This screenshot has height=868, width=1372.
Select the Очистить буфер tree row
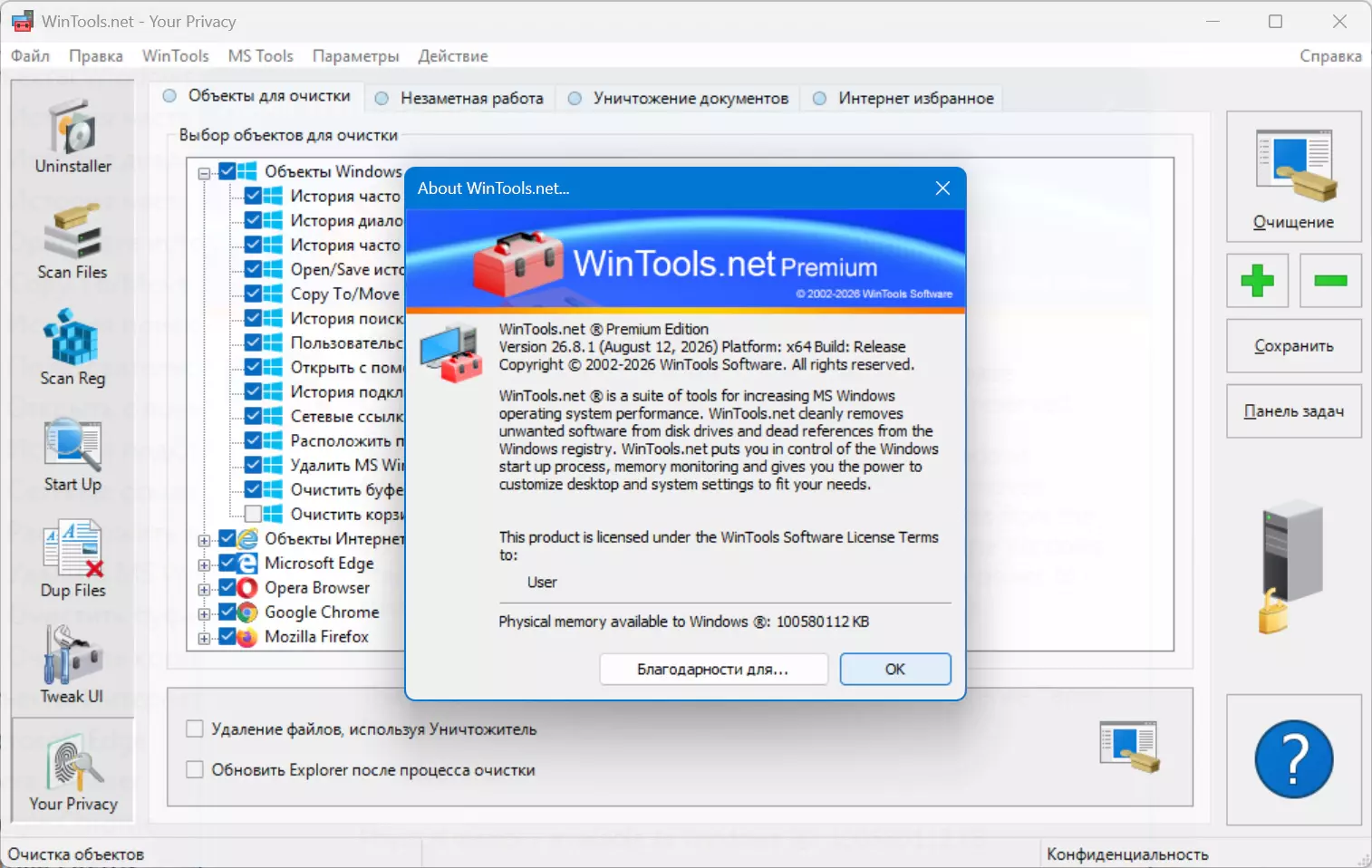(346, 489)
